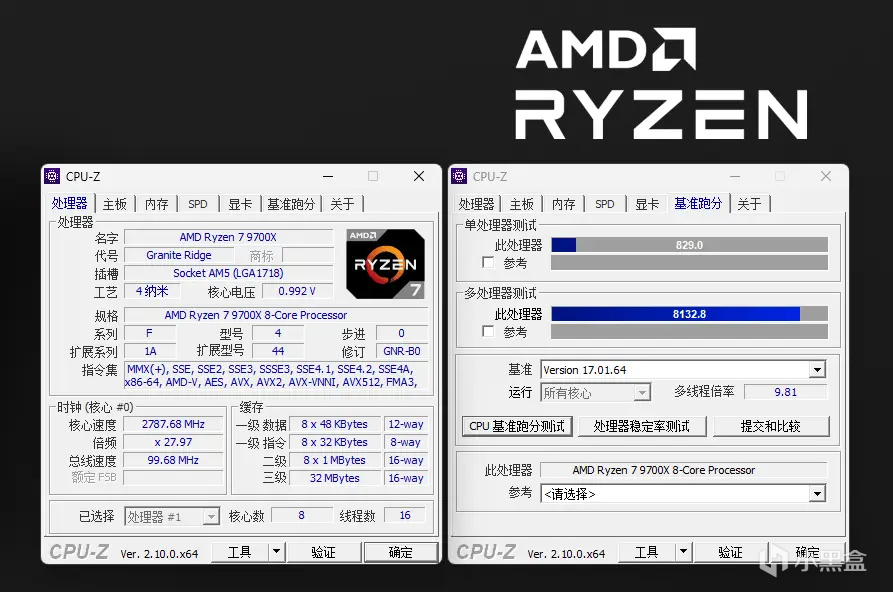Click 验证 button in right window
The image size is (893, 592).
point(731,552)
